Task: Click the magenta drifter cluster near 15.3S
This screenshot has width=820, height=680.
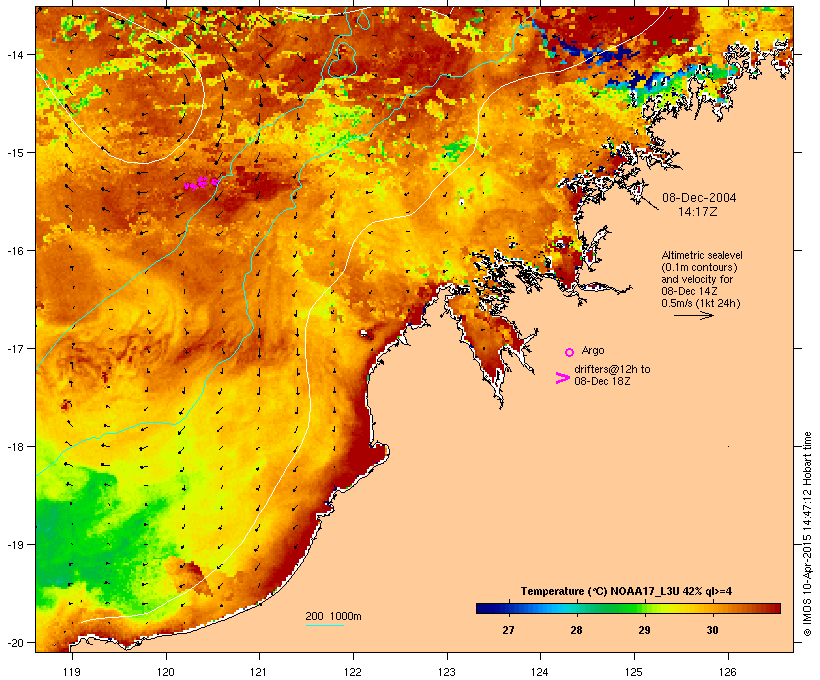Action: tap(201, 183)
